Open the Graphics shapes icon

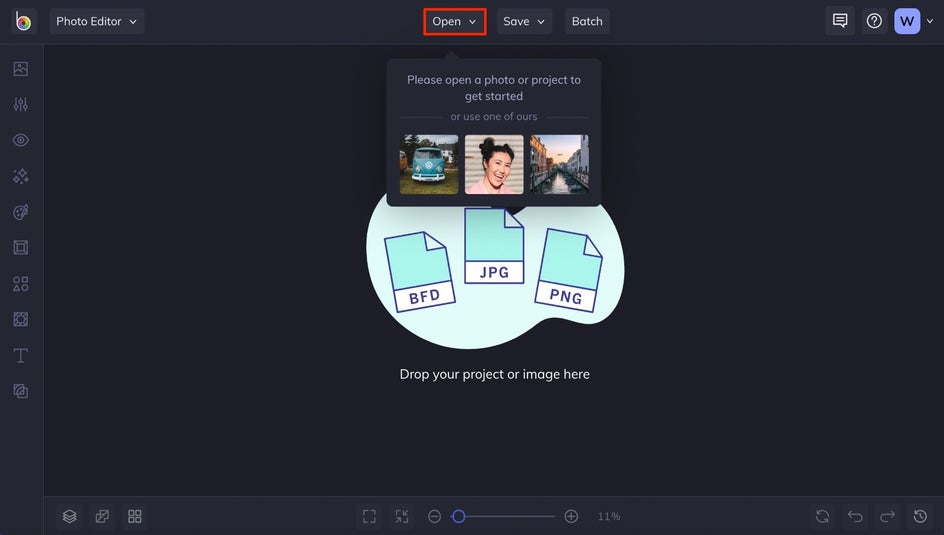(x=20, y=283)
